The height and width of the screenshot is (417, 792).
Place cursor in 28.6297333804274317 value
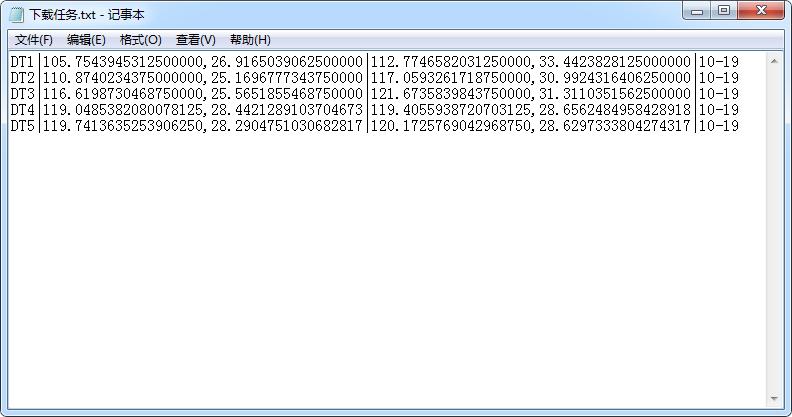(615, 126)
